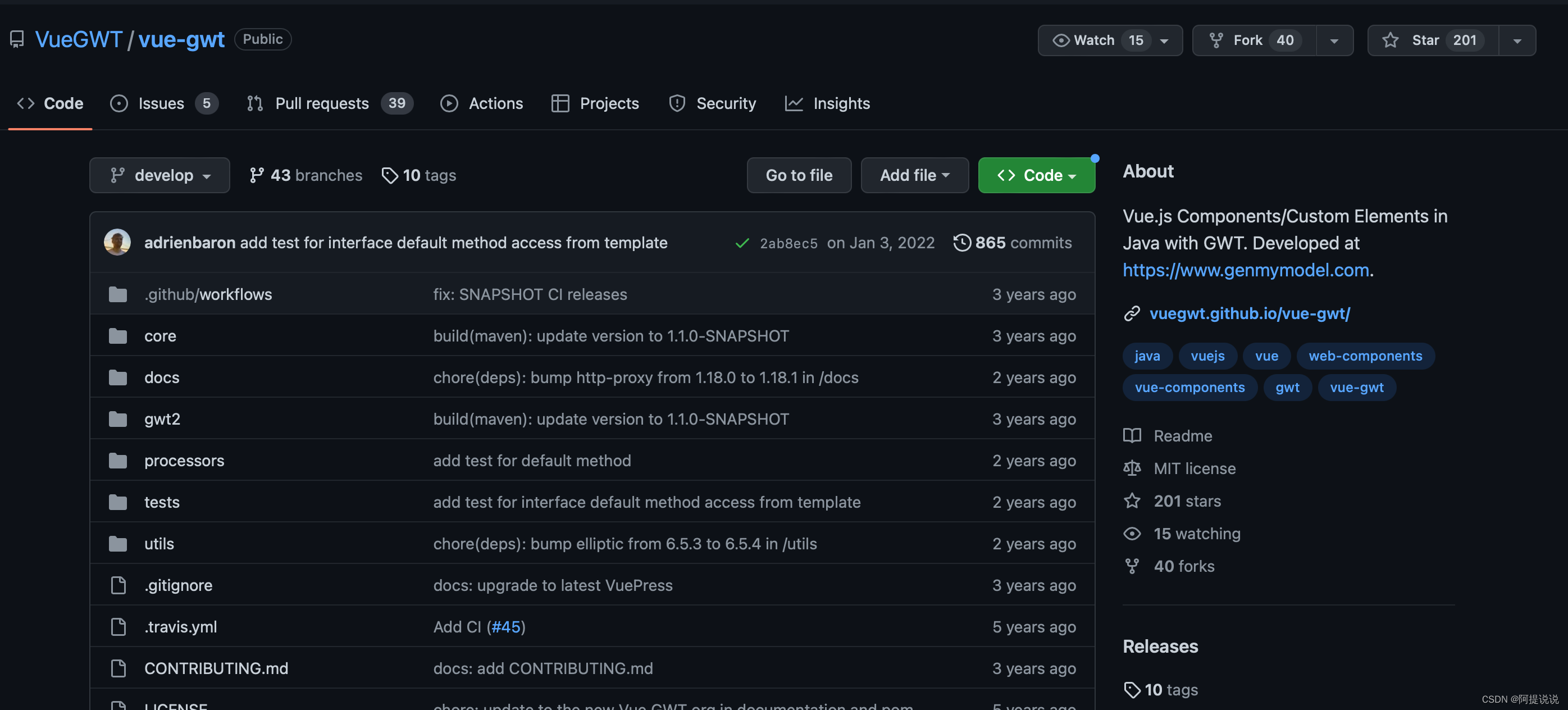
Task: Open the develop branch selector dropdown
Action: point(159,175)
